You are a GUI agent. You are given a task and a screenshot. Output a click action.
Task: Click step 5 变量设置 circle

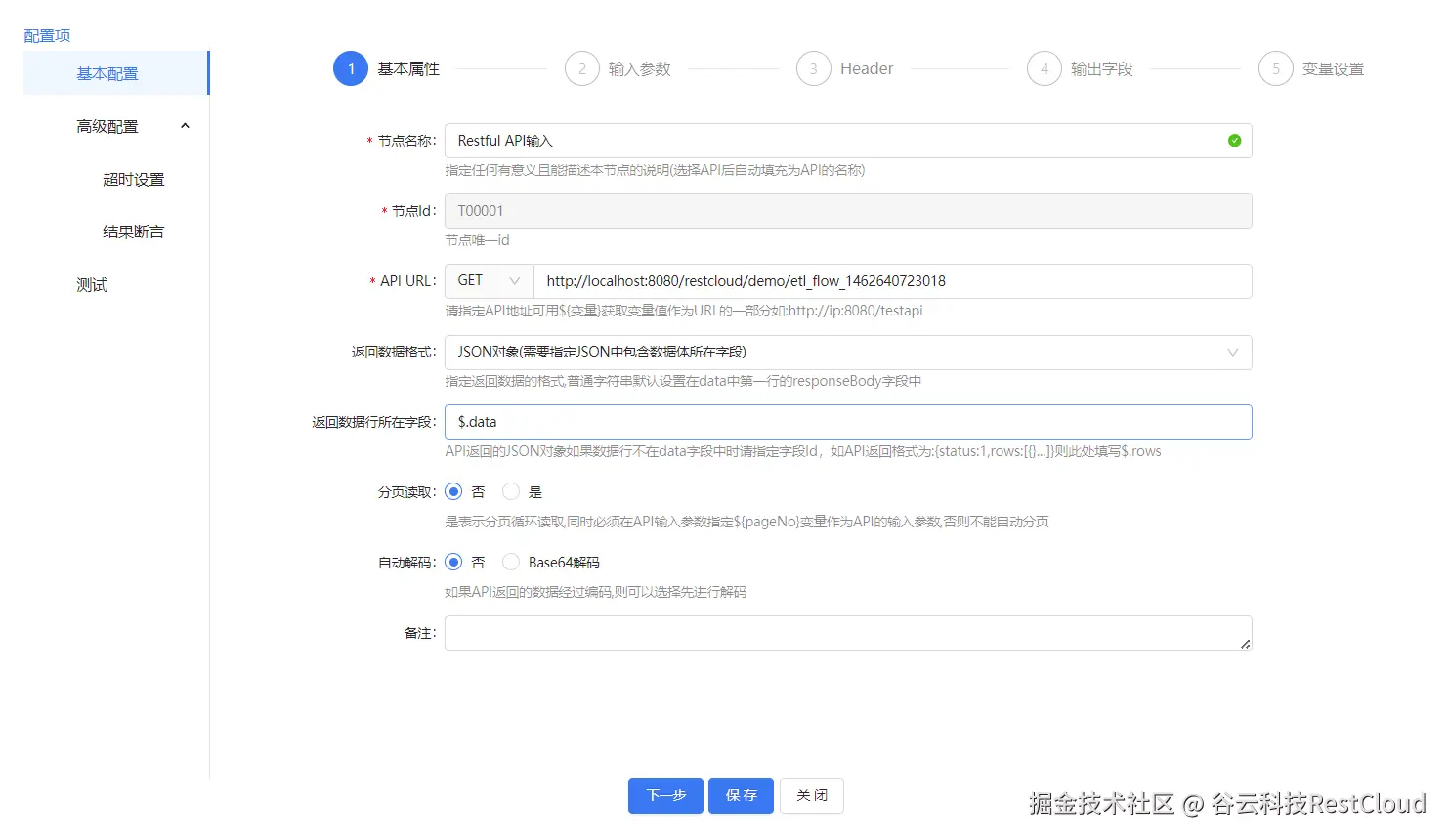tap(1275, 68)
